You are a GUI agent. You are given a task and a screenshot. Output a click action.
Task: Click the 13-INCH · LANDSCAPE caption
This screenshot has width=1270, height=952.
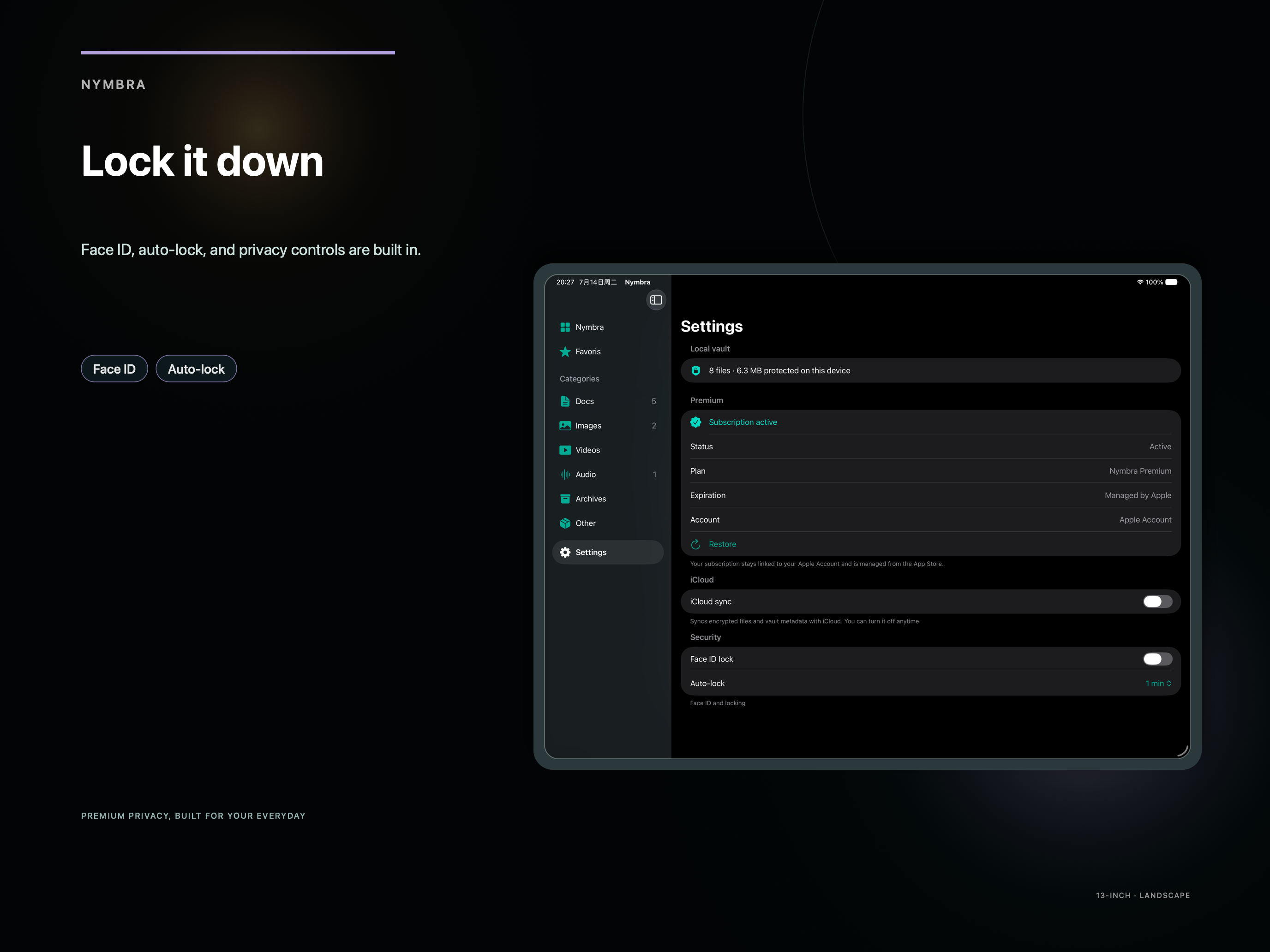(1143, 895)
